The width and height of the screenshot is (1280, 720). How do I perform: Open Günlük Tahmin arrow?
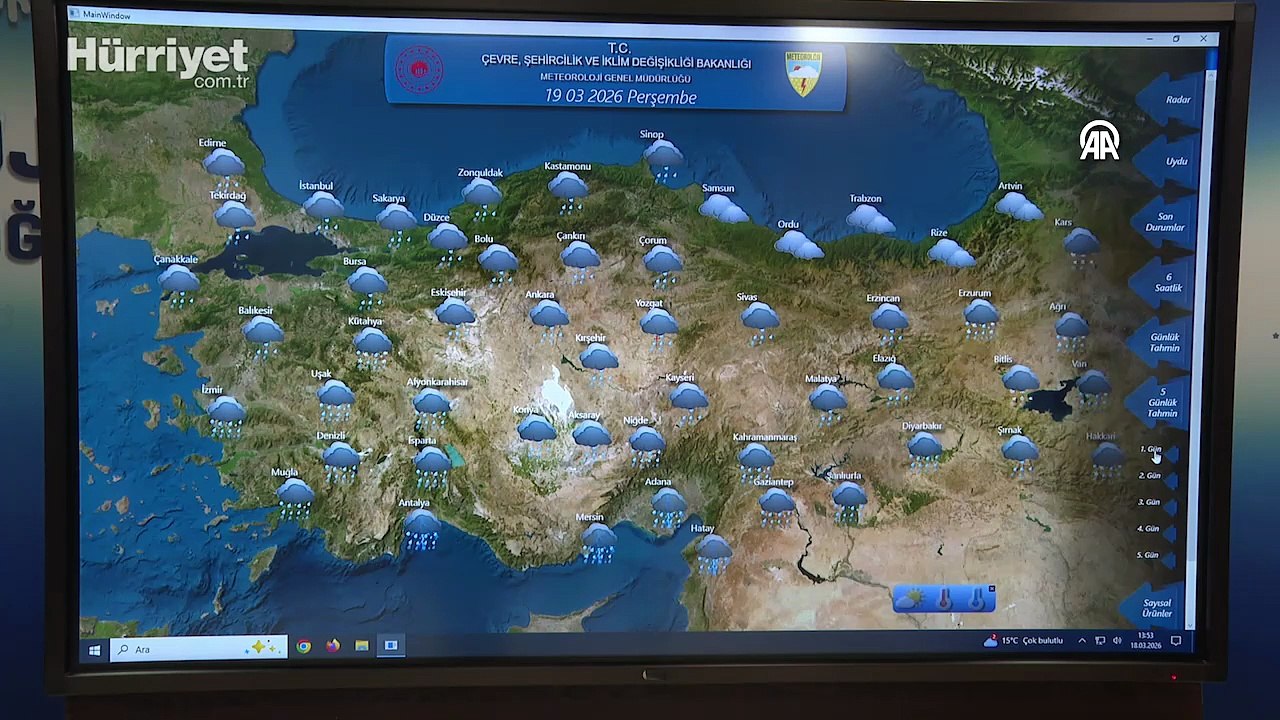click(1160, 343)
